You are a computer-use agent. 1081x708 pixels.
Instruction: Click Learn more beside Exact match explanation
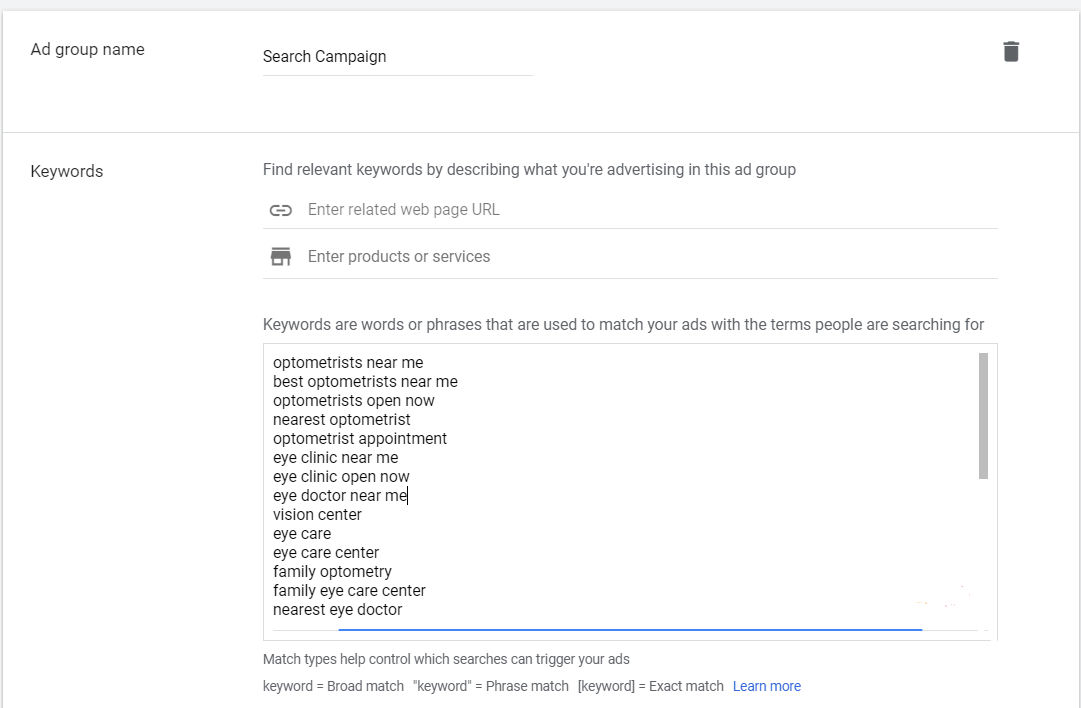tap(766, 686)
